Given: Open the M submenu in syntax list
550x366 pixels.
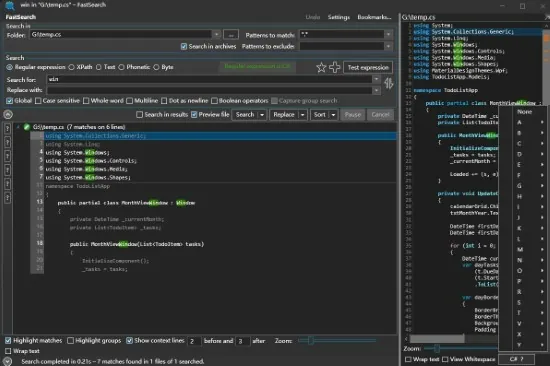Looking at the screenshot, I should (x=524, y=249).
